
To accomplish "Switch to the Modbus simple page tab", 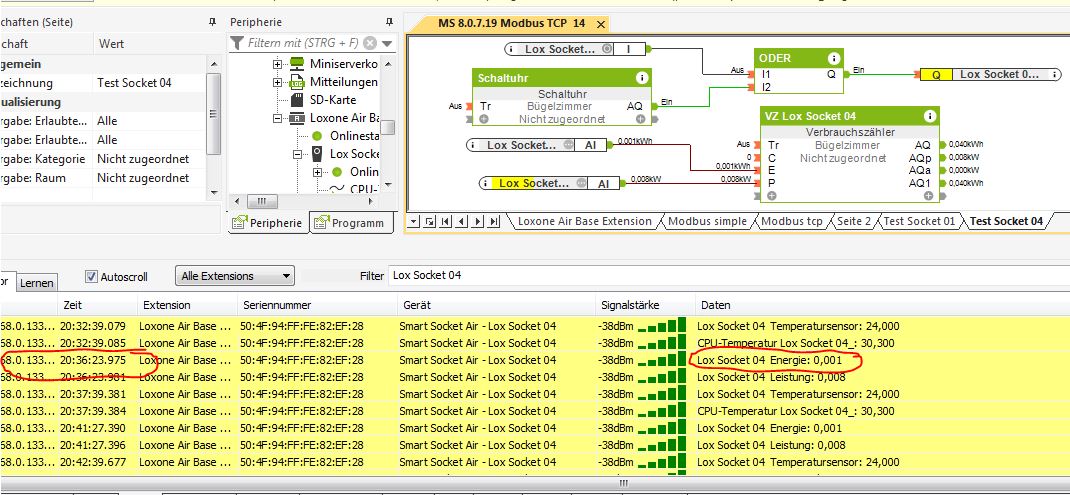I will click(x=707, y=221).
